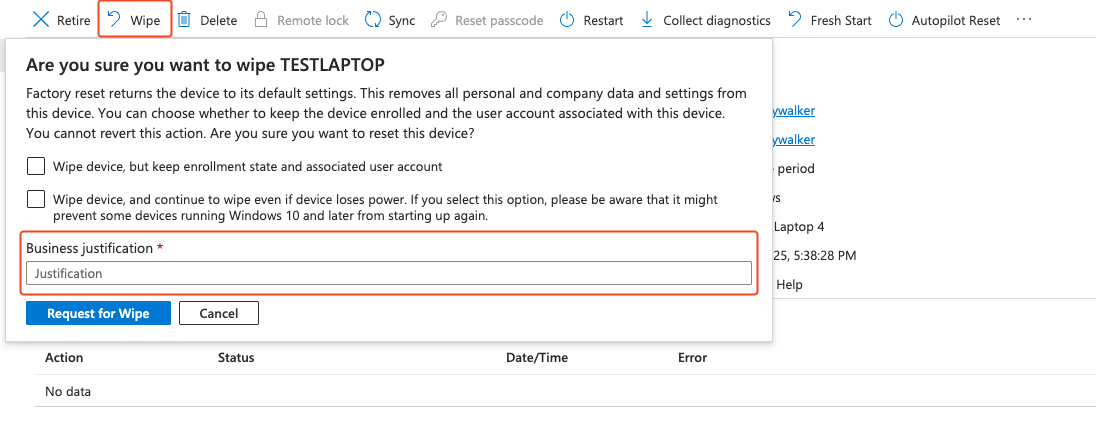
Task: Click the Sync circular arrows icon
Action: click(x=373, y=20)
